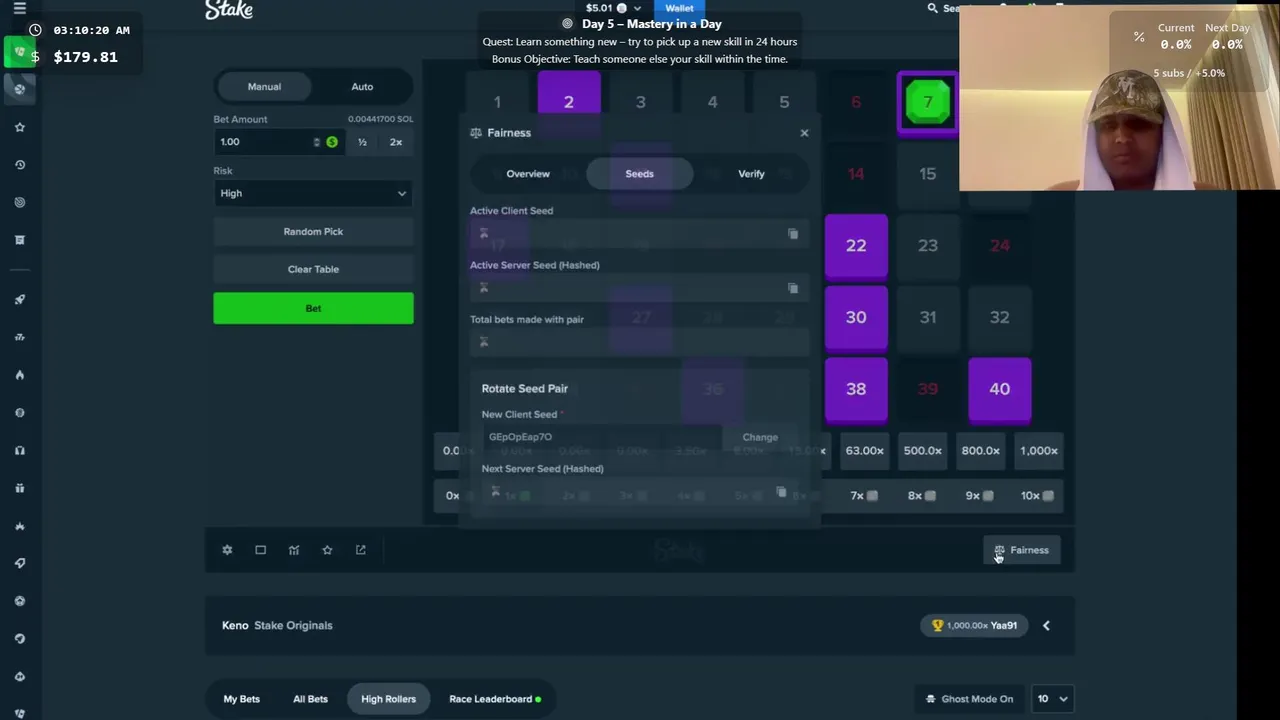This screenshot has height=720, width=1280.
Task: Click Change for new client seed
Action: [760, 437]
